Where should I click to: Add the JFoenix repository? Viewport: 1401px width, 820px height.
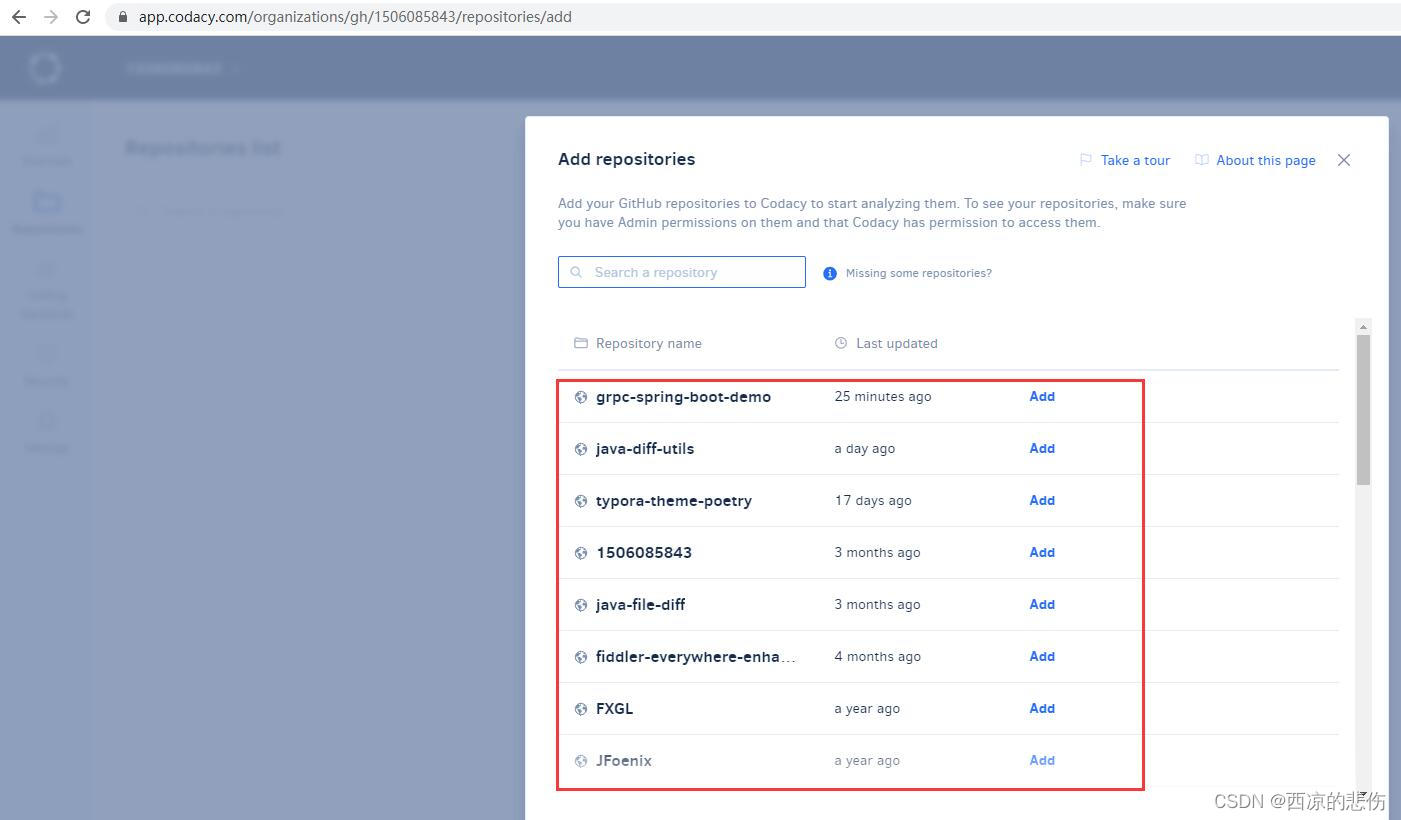coord(1042,760)
